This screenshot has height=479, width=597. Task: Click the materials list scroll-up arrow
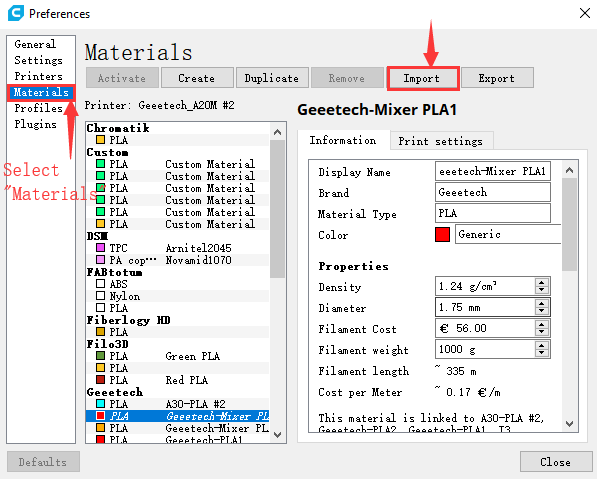(278, 132)
